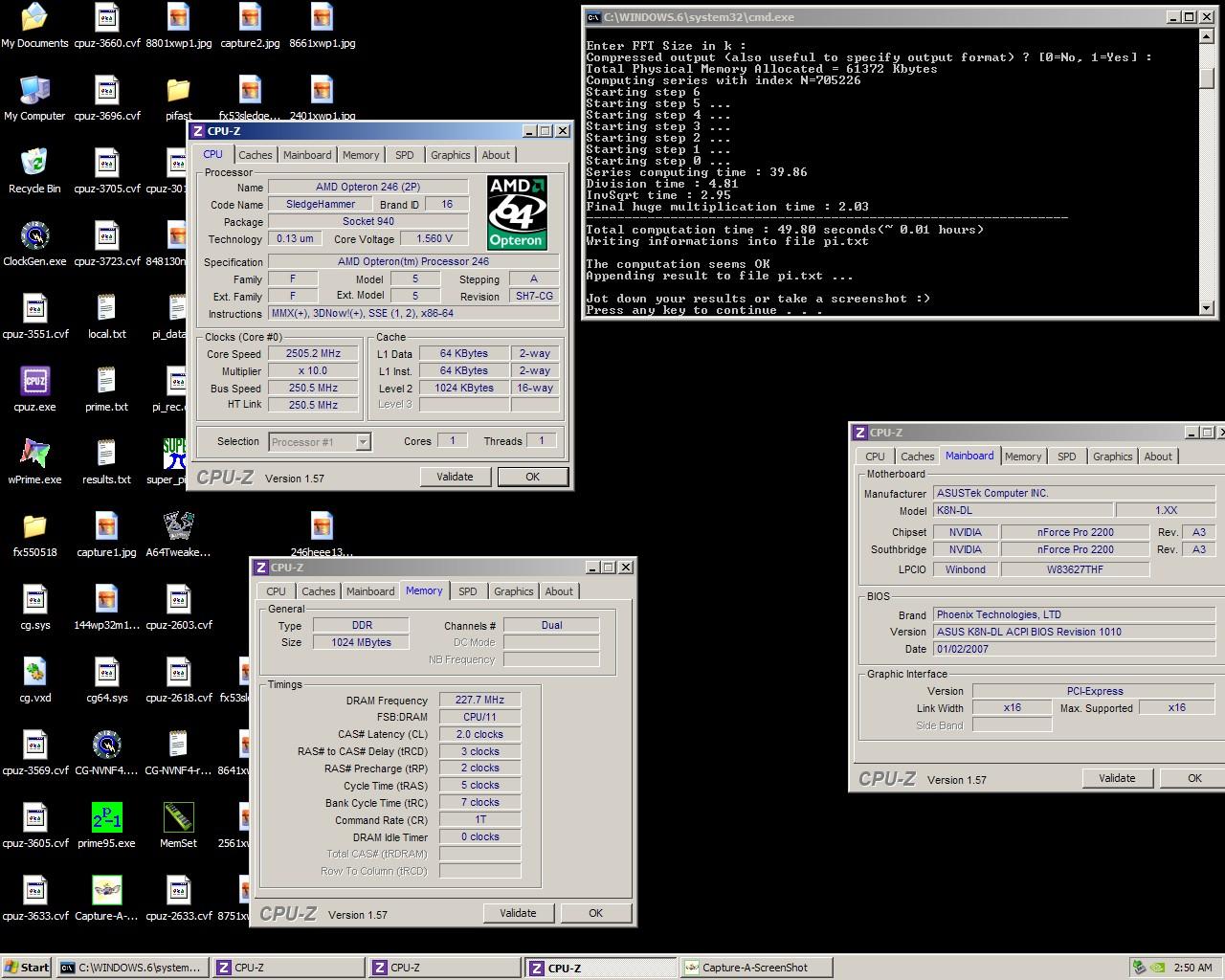The height and width of the screenshot is (980, 1225).
Task: Click the Winbond LPCIO field
Action: point(965,569)
